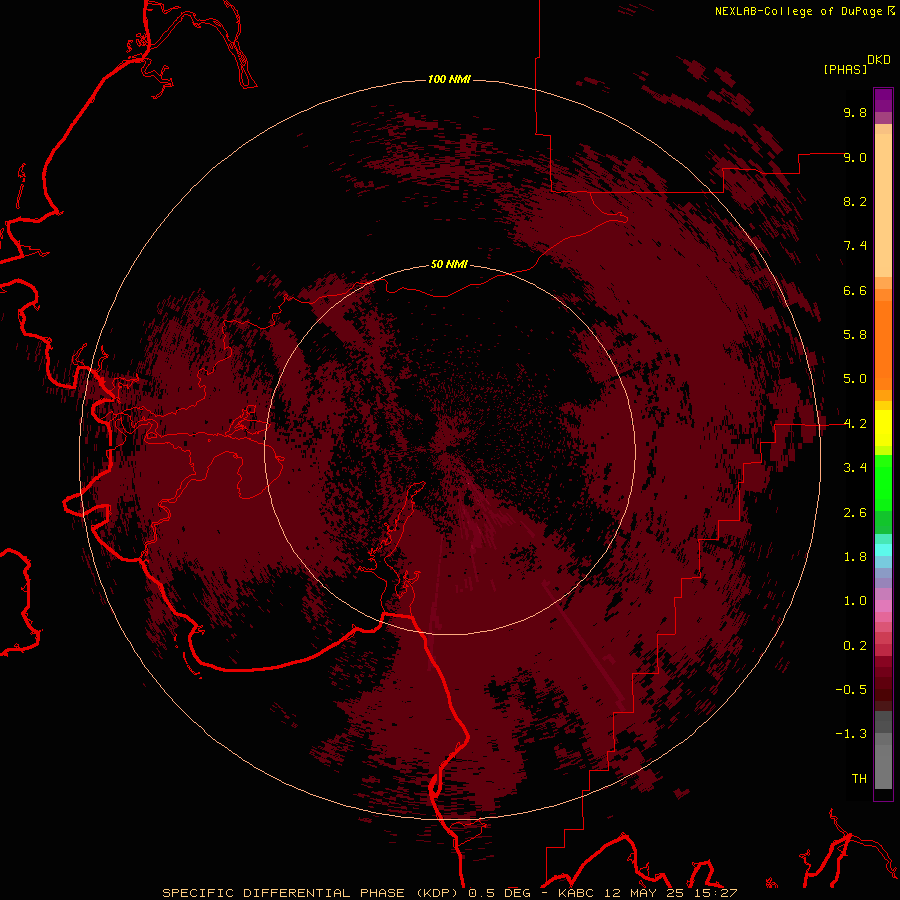Image resolution: width=900 pixels, height=900 pixels.
Task: Click the [PHAS] units label
Action: click(845, 69)
